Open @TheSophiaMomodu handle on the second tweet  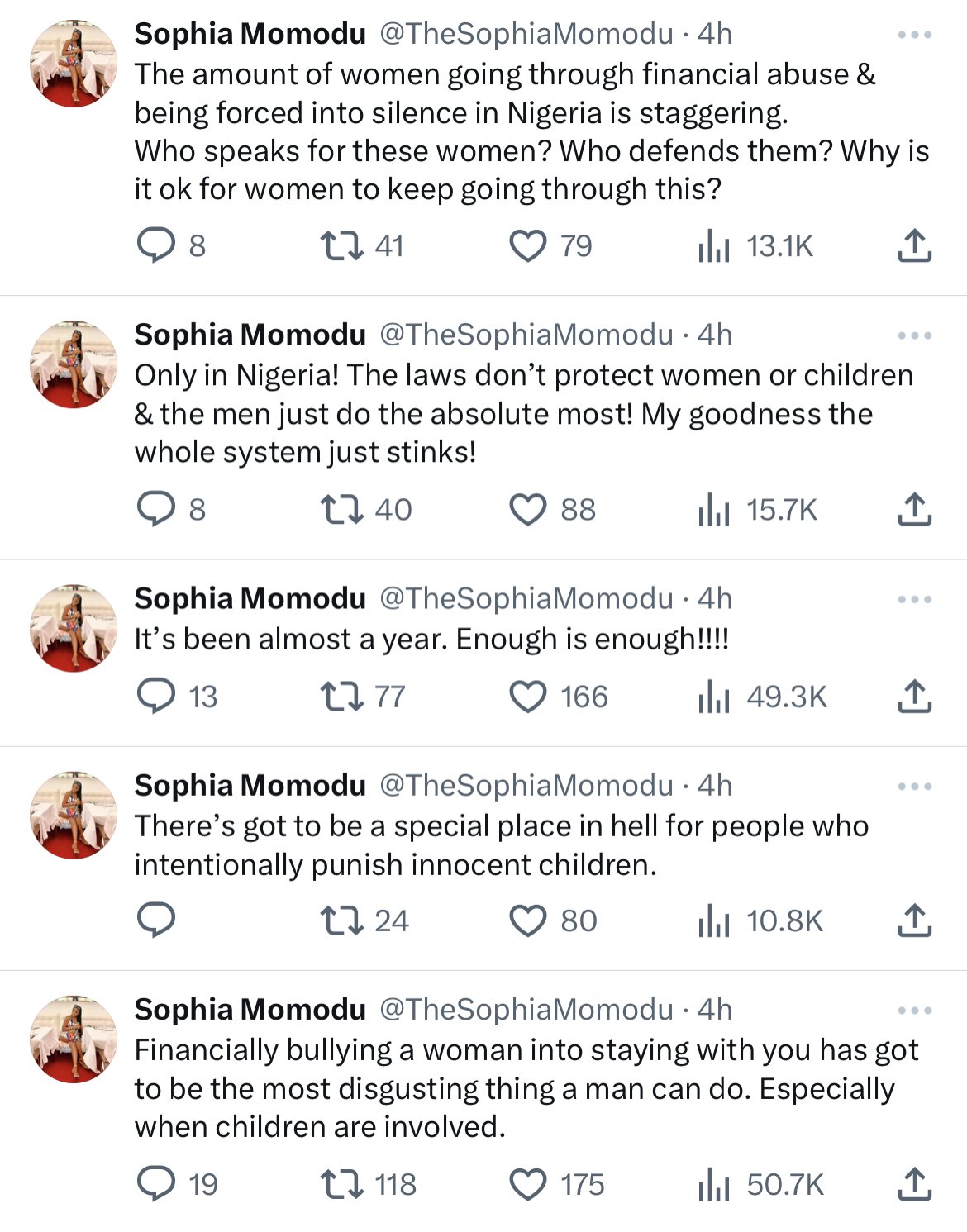tap(526, 335)
